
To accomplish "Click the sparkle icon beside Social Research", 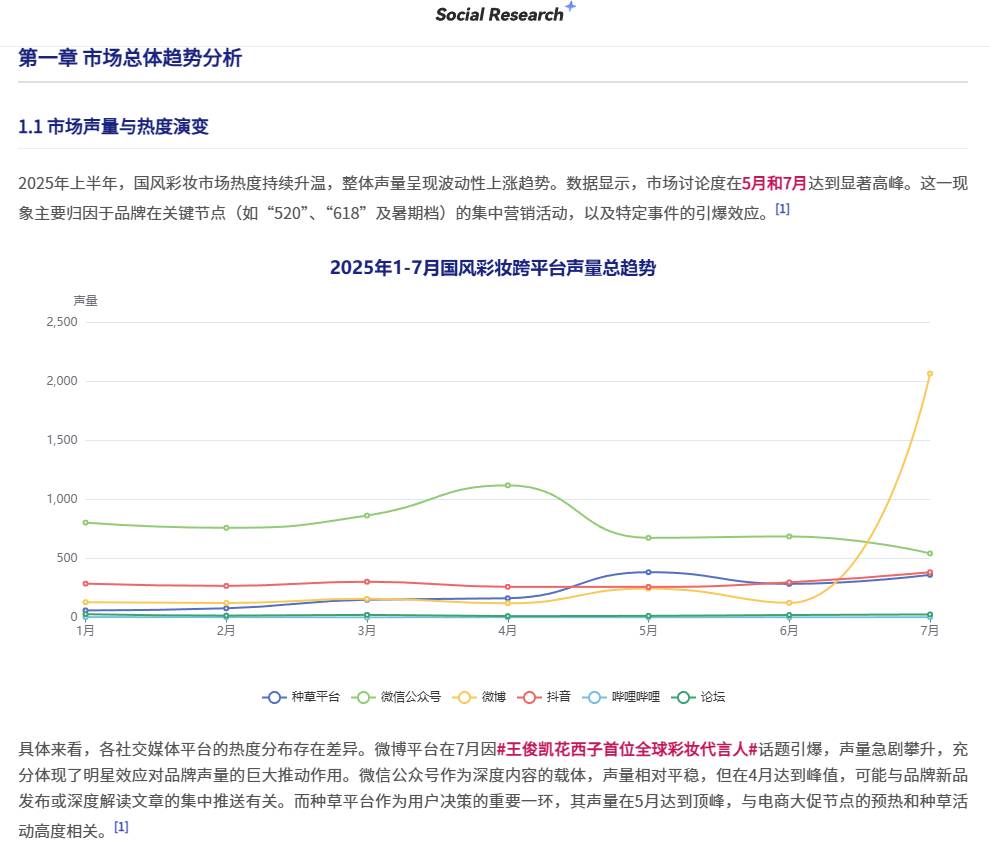I will tap(571, 8).
